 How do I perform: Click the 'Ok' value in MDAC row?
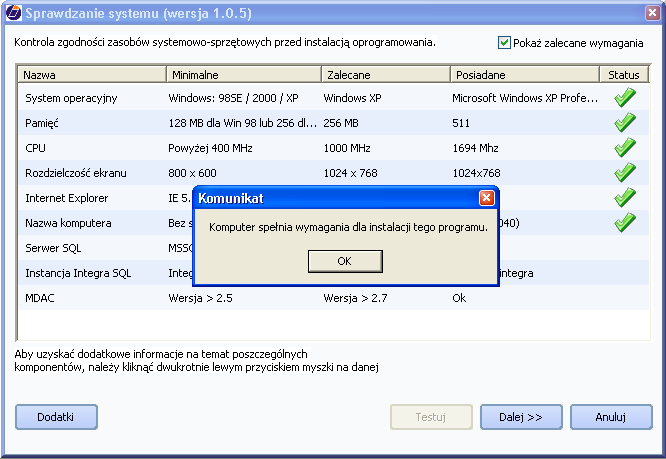click(459, 298)
